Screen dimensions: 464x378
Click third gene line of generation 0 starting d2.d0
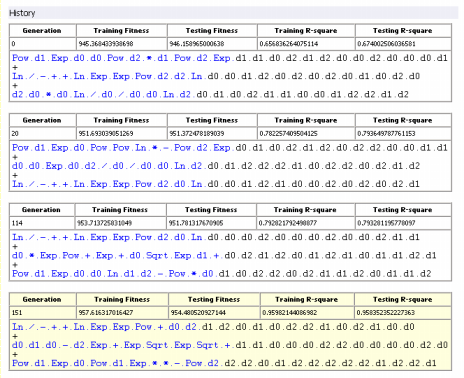coord(210,94)
